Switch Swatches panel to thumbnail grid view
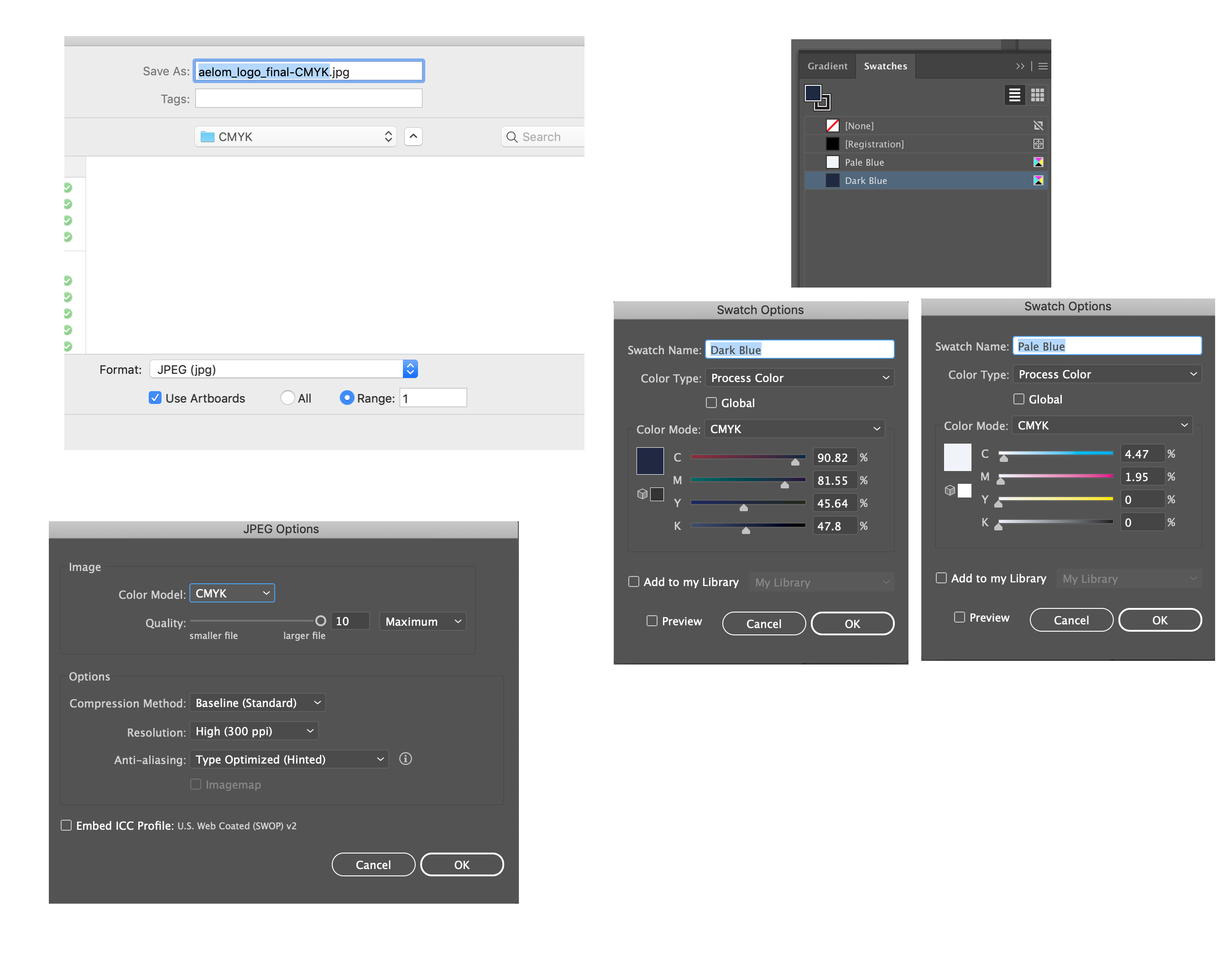The image size is (1232, 953). coord(1037,95)
